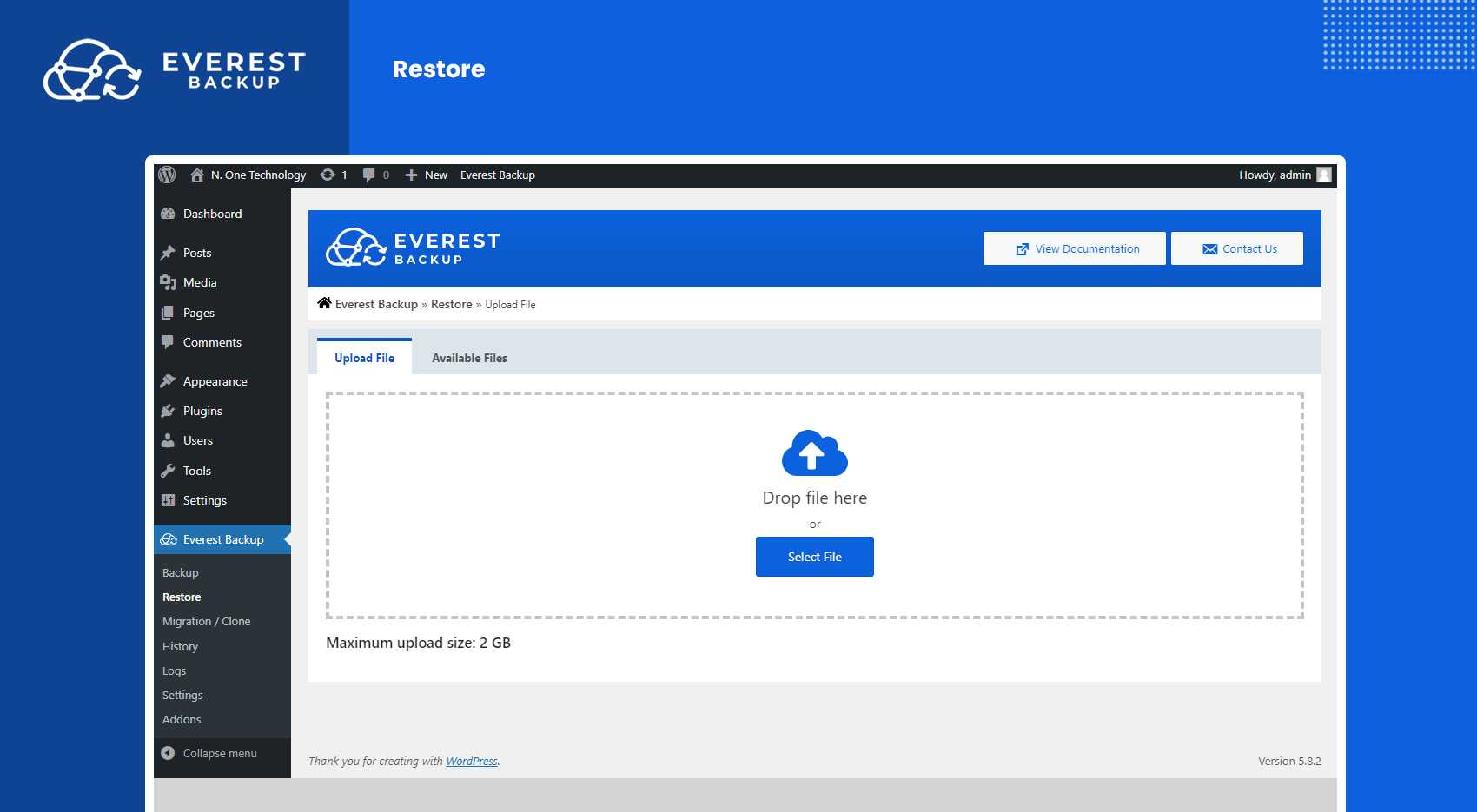Image resolution: width=1477 pixels, height=812 pixels.
Task: Click the Select File button
Action: pyautogui.click(x=815, y=557)
